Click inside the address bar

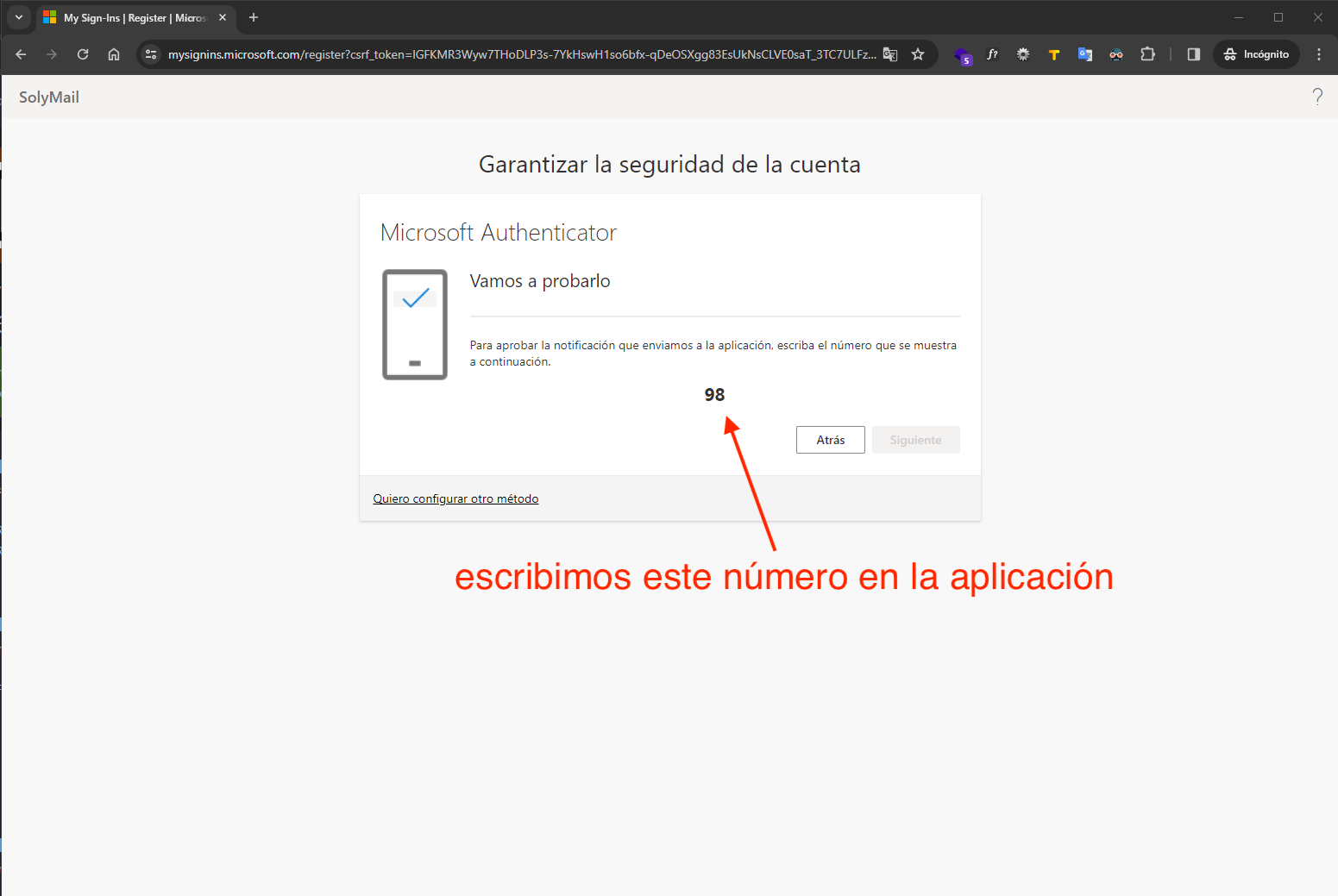518,54
